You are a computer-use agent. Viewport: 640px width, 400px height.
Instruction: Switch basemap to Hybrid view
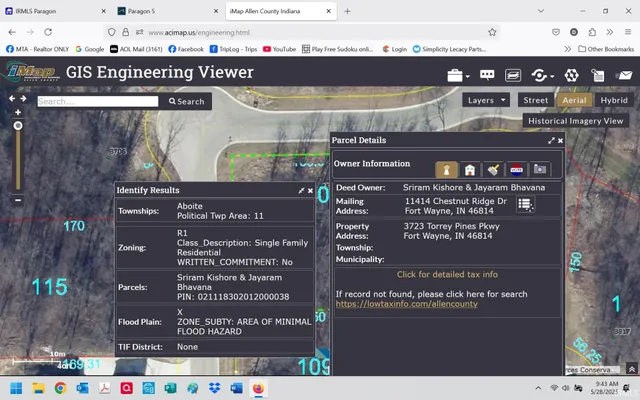(613, 100)
